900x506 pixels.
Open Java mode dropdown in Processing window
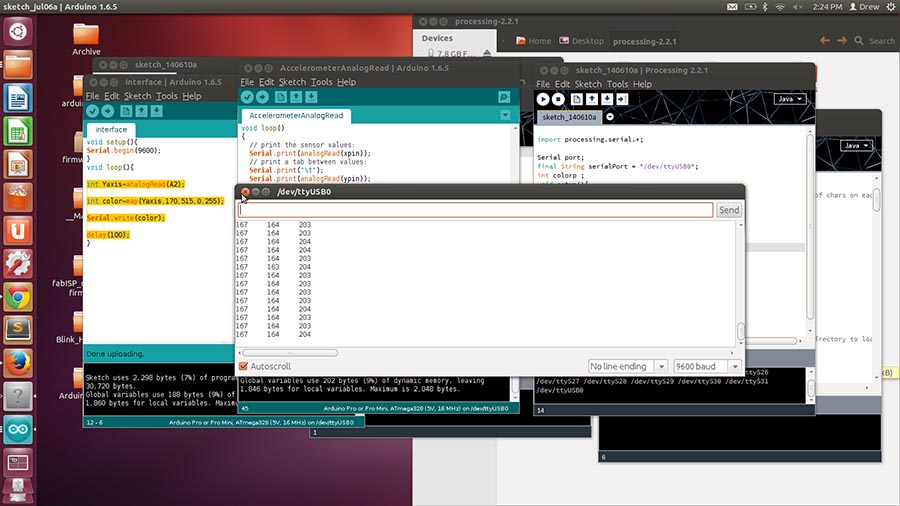coord(790,99)
